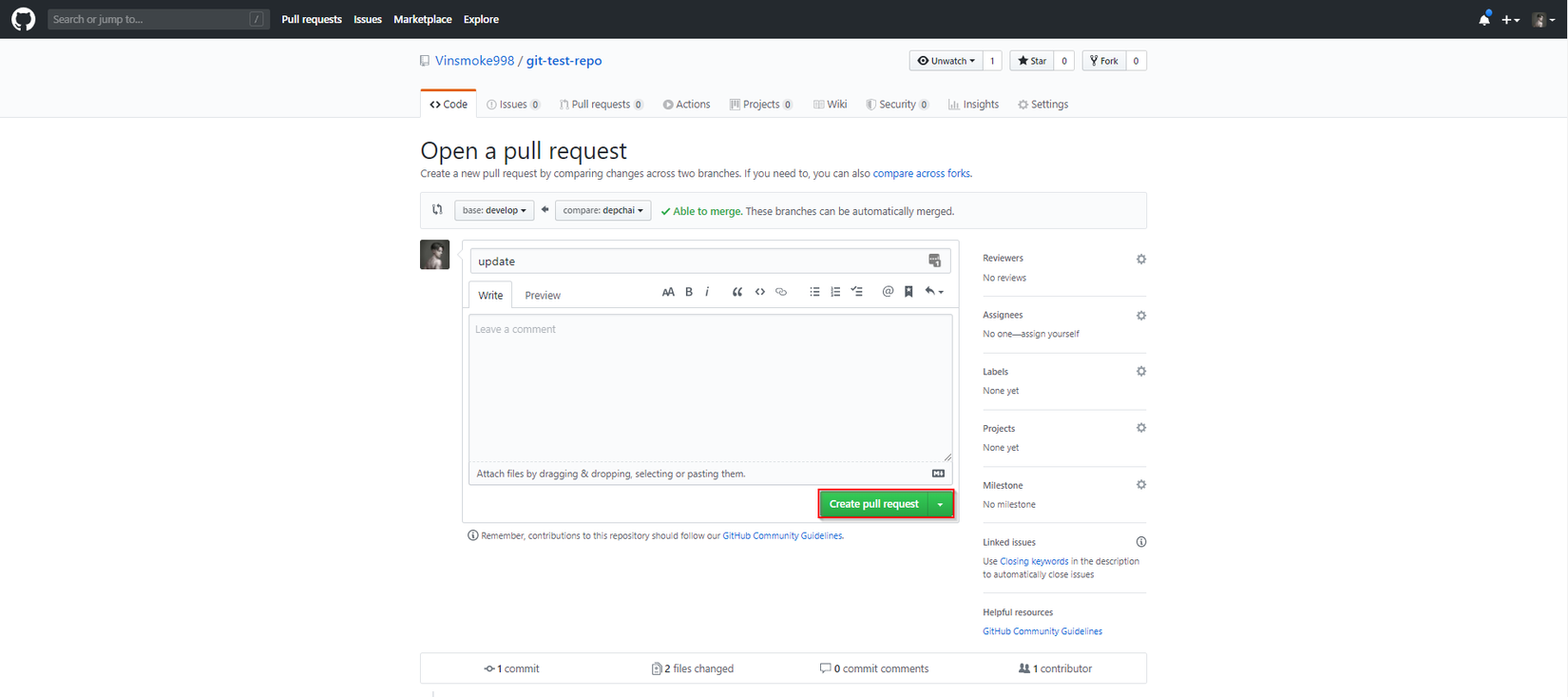Open Issues in top navigation

coord(368,19)
